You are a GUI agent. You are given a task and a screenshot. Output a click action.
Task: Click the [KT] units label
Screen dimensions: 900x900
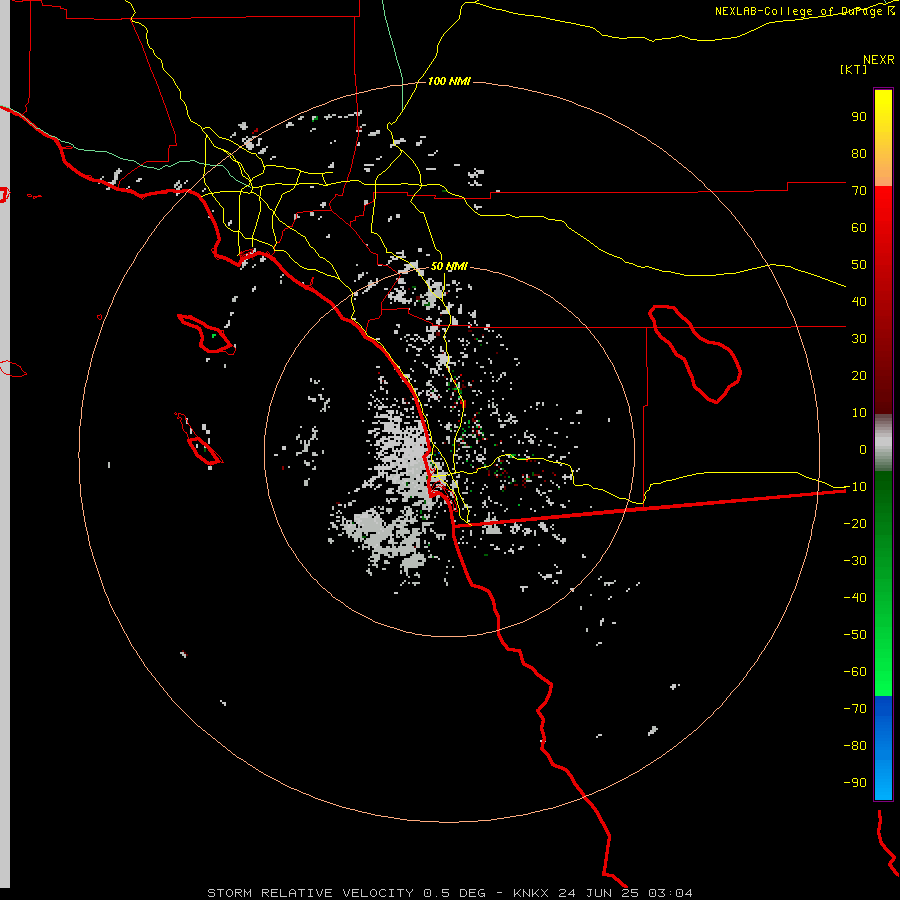tap(854, 69)
